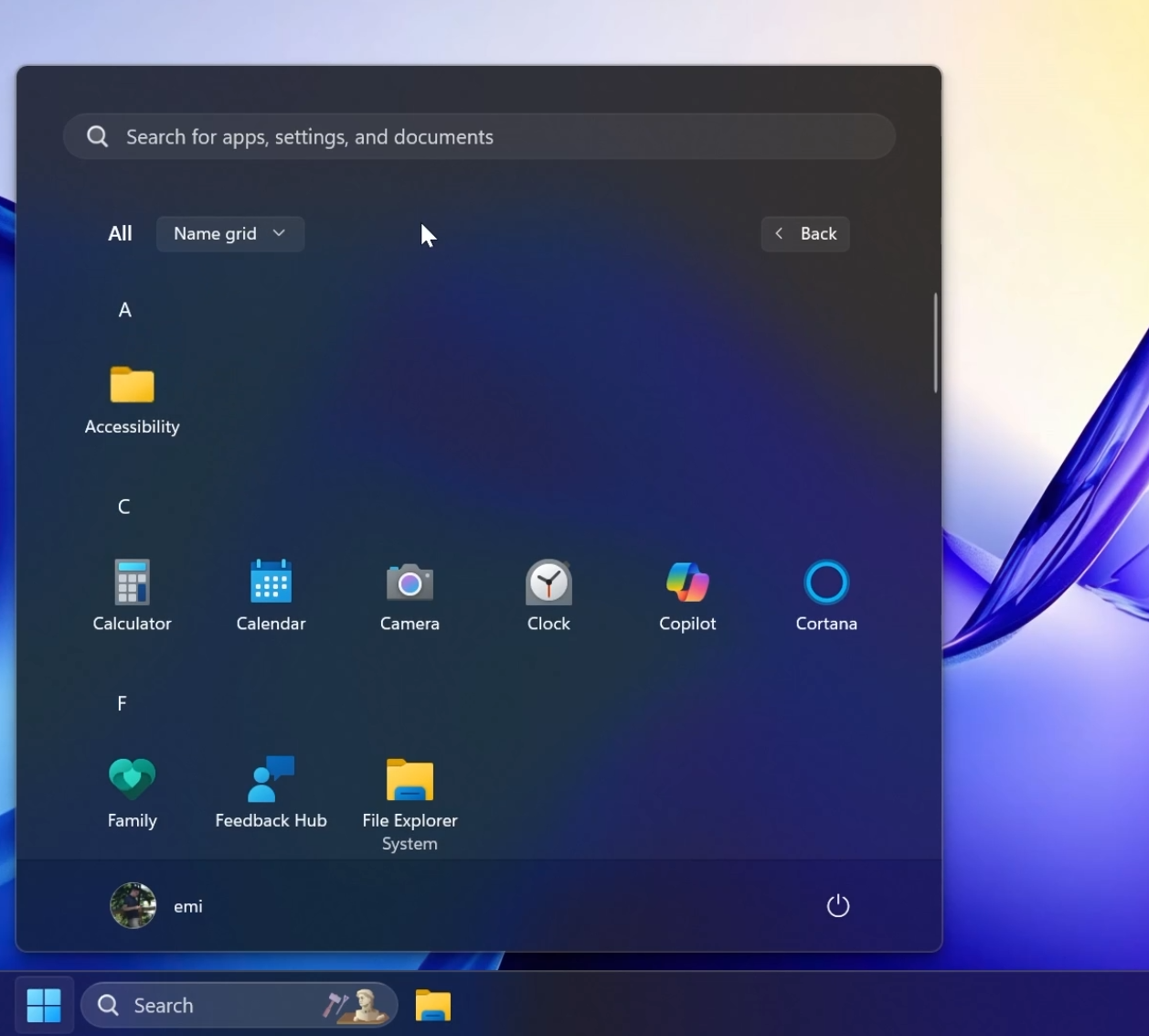This screenshot has height=1036, width=1149.
Task: Open the power options
Action: tap(837, 905)
